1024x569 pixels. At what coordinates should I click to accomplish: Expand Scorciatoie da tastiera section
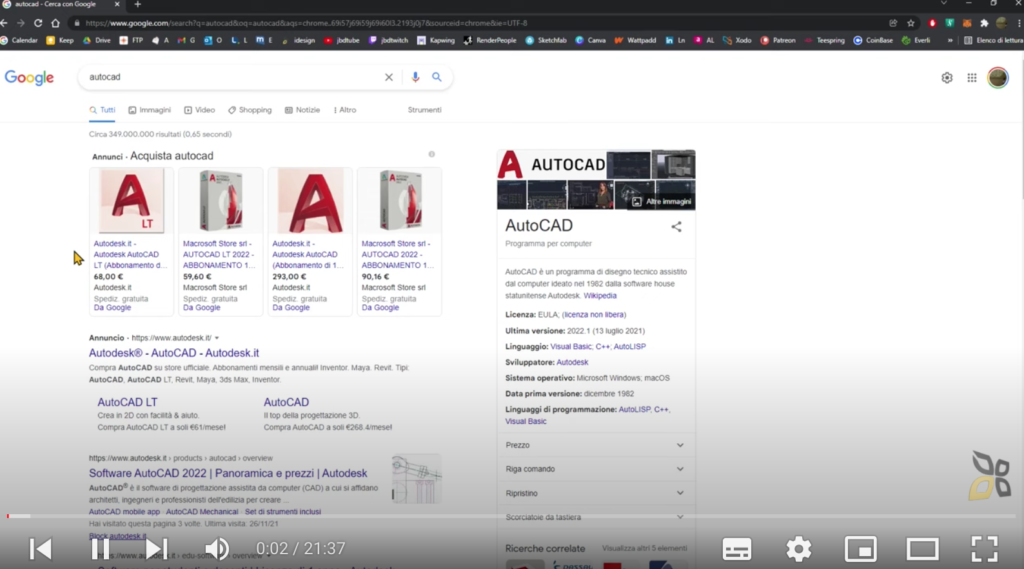pyautogui.click(x=595, y=517)
